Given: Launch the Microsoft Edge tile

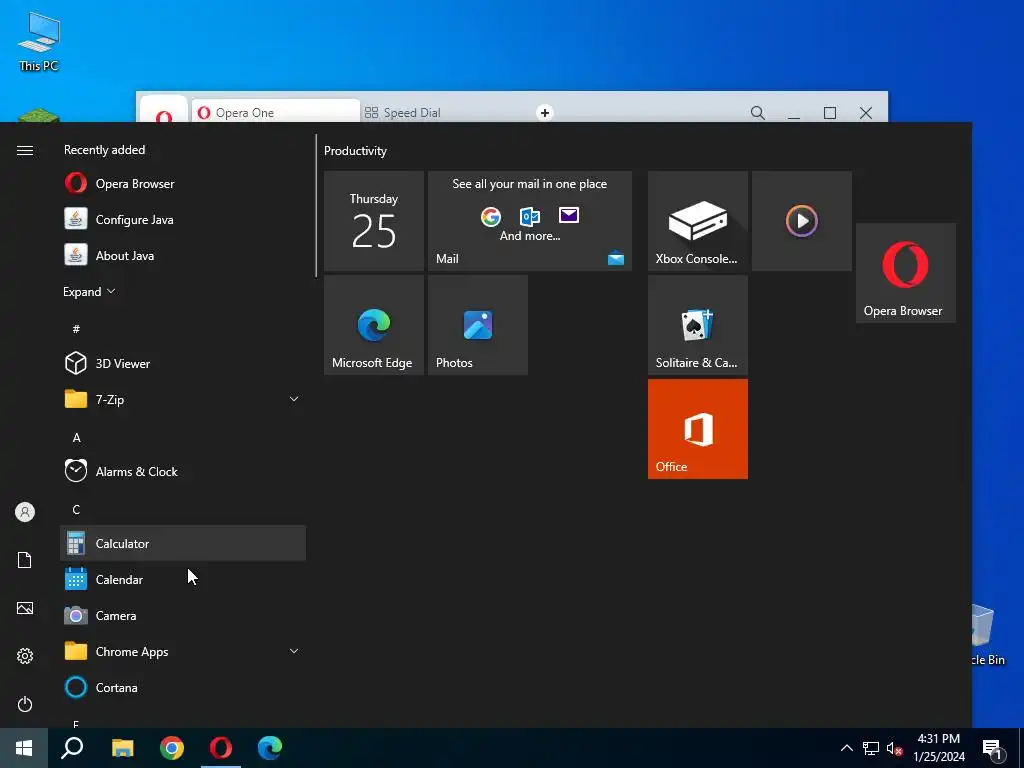Looking at the screenshot, I should pyautogui.click(x=374, y=325).
